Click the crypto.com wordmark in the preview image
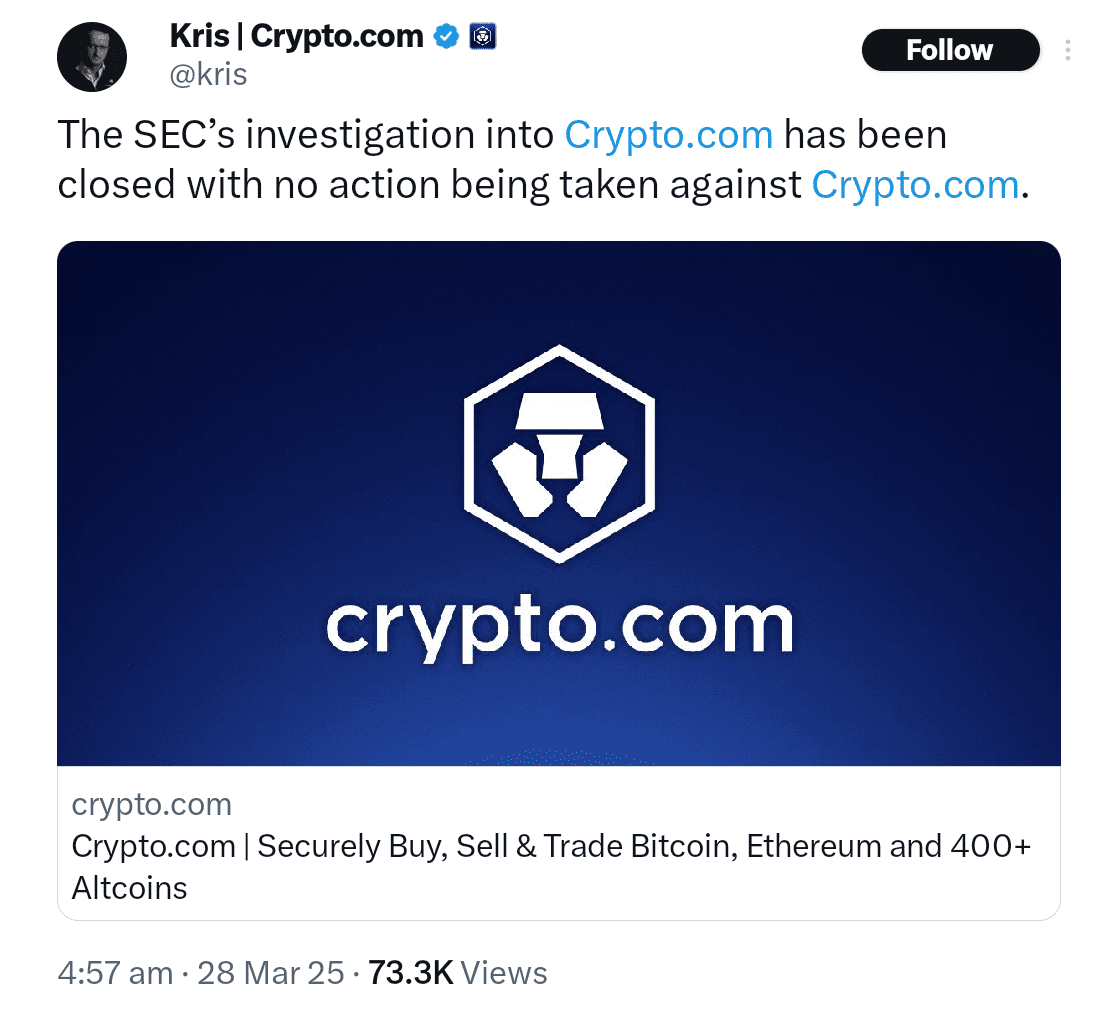 560,625
